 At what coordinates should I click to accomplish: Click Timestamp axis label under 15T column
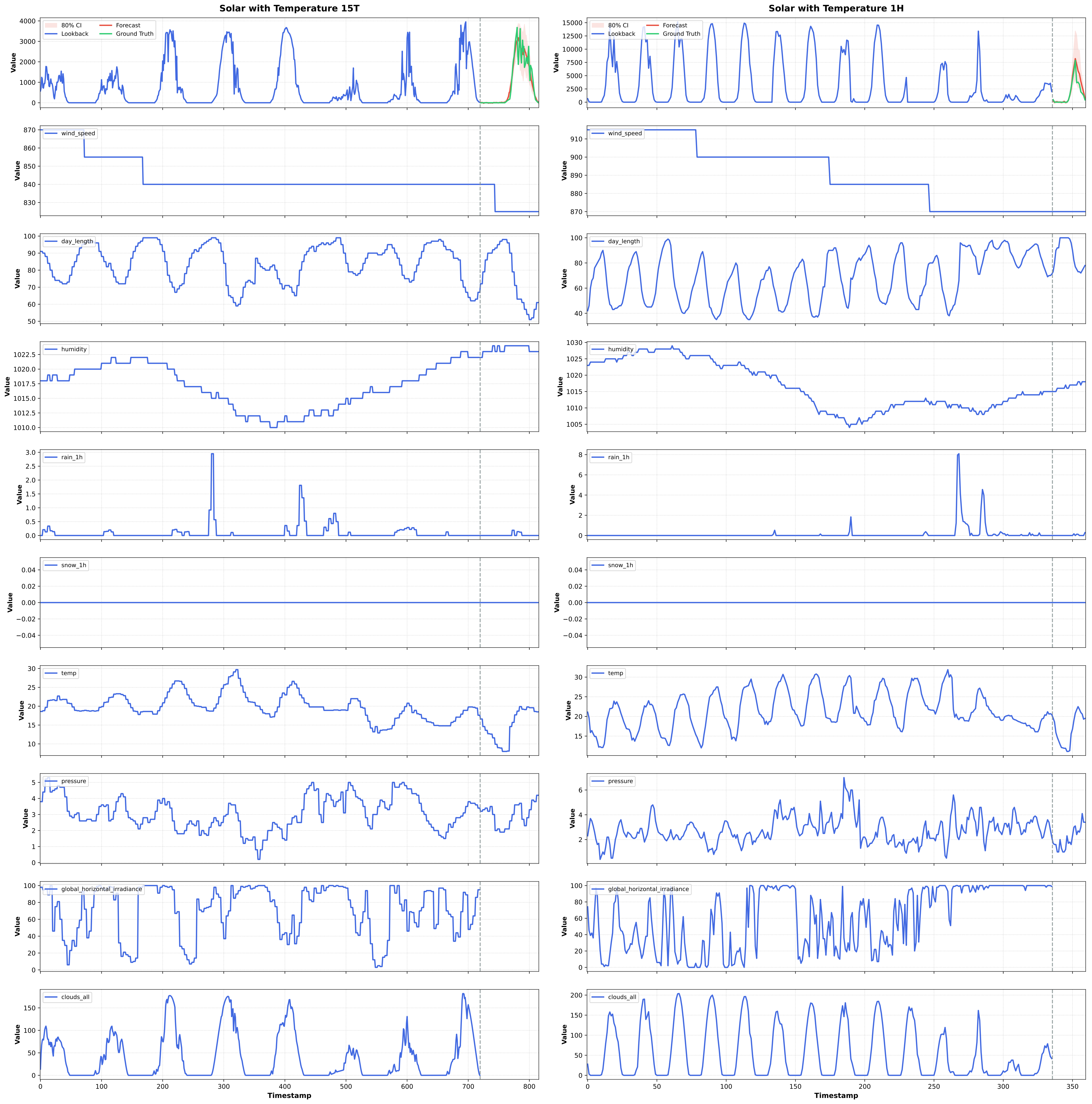tap(289, 1096)
